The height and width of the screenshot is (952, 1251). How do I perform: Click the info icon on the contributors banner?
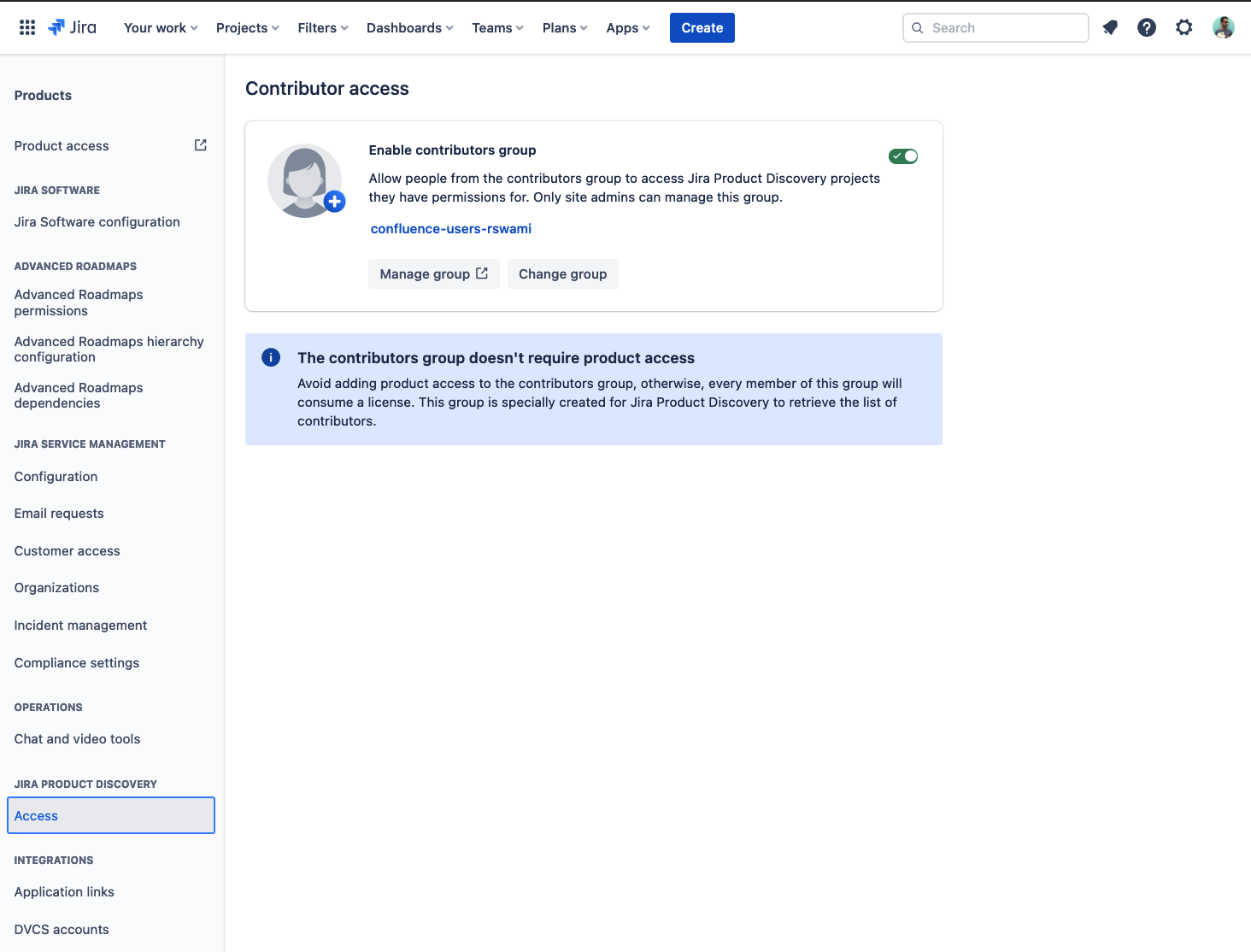(x=271, y=357)
